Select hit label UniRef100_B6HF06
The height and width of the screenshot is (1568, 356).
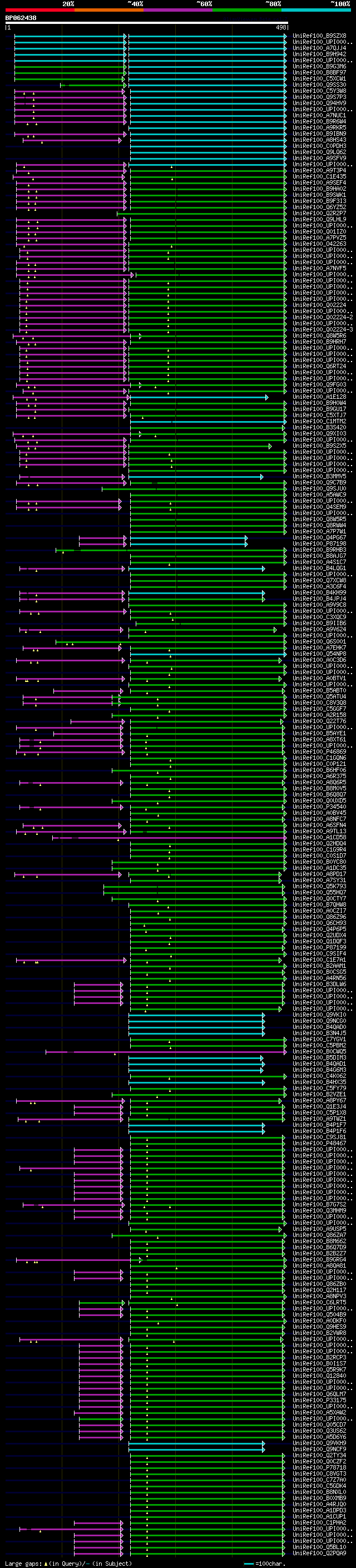[x=319, y=770]
